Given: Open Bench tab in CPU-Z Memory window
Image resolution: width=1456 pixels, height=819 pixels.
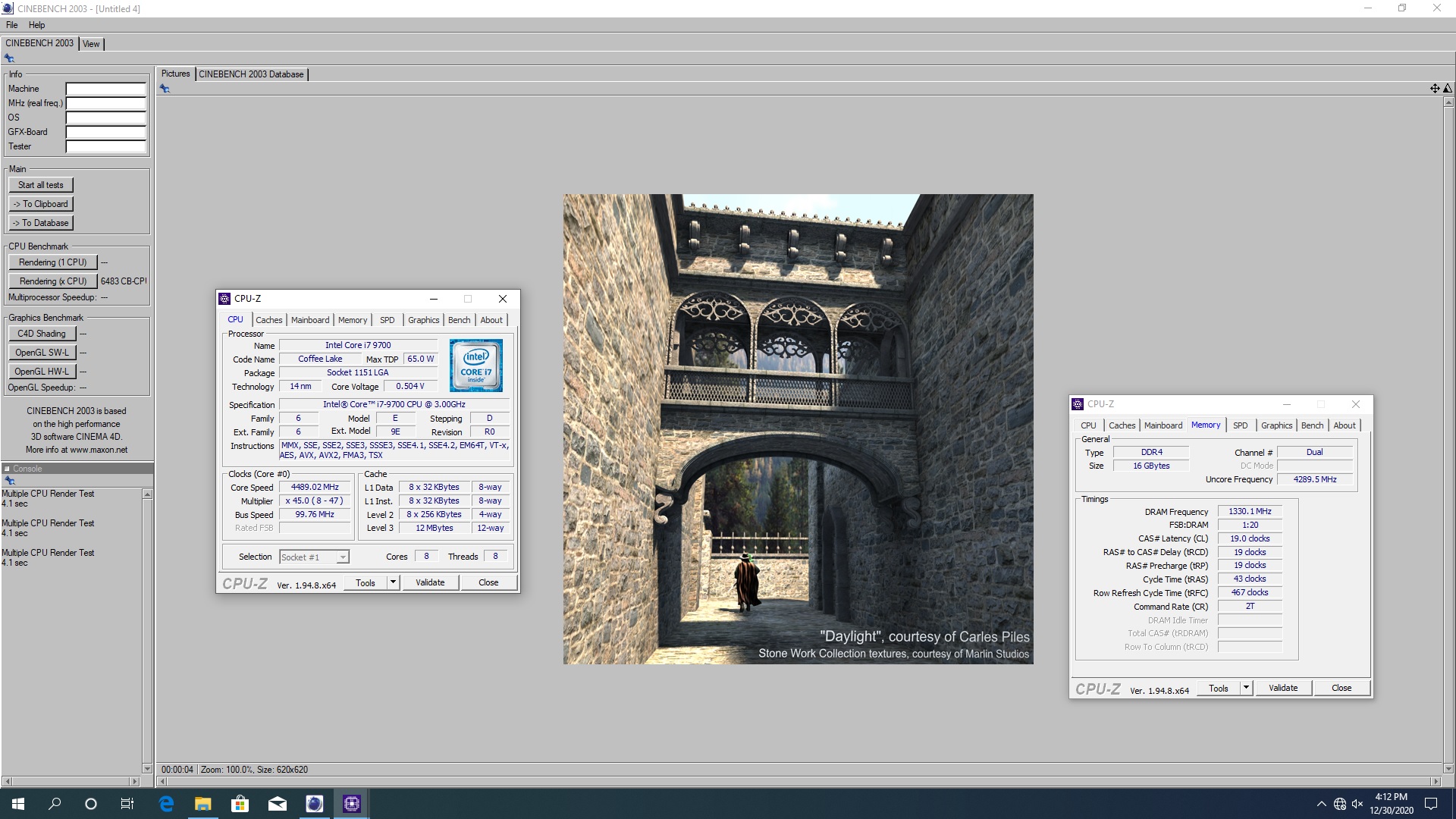Looking at the screenshot, I should (1313, 425).
